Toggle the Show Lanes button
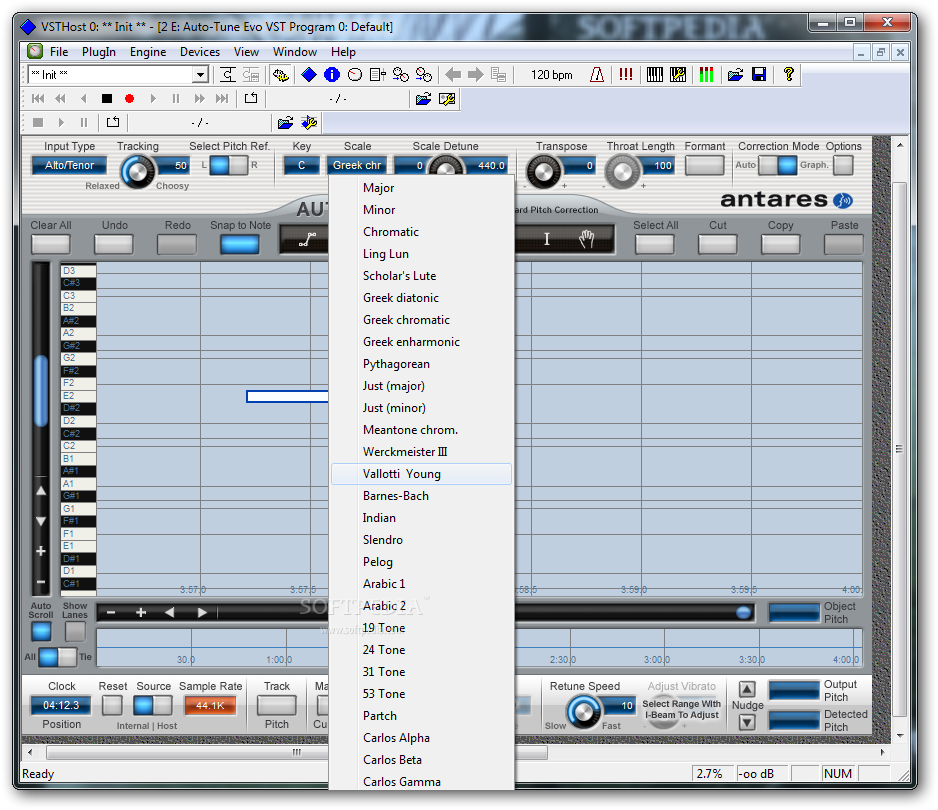This screenshot has height=810, width=938. (75, 632)
